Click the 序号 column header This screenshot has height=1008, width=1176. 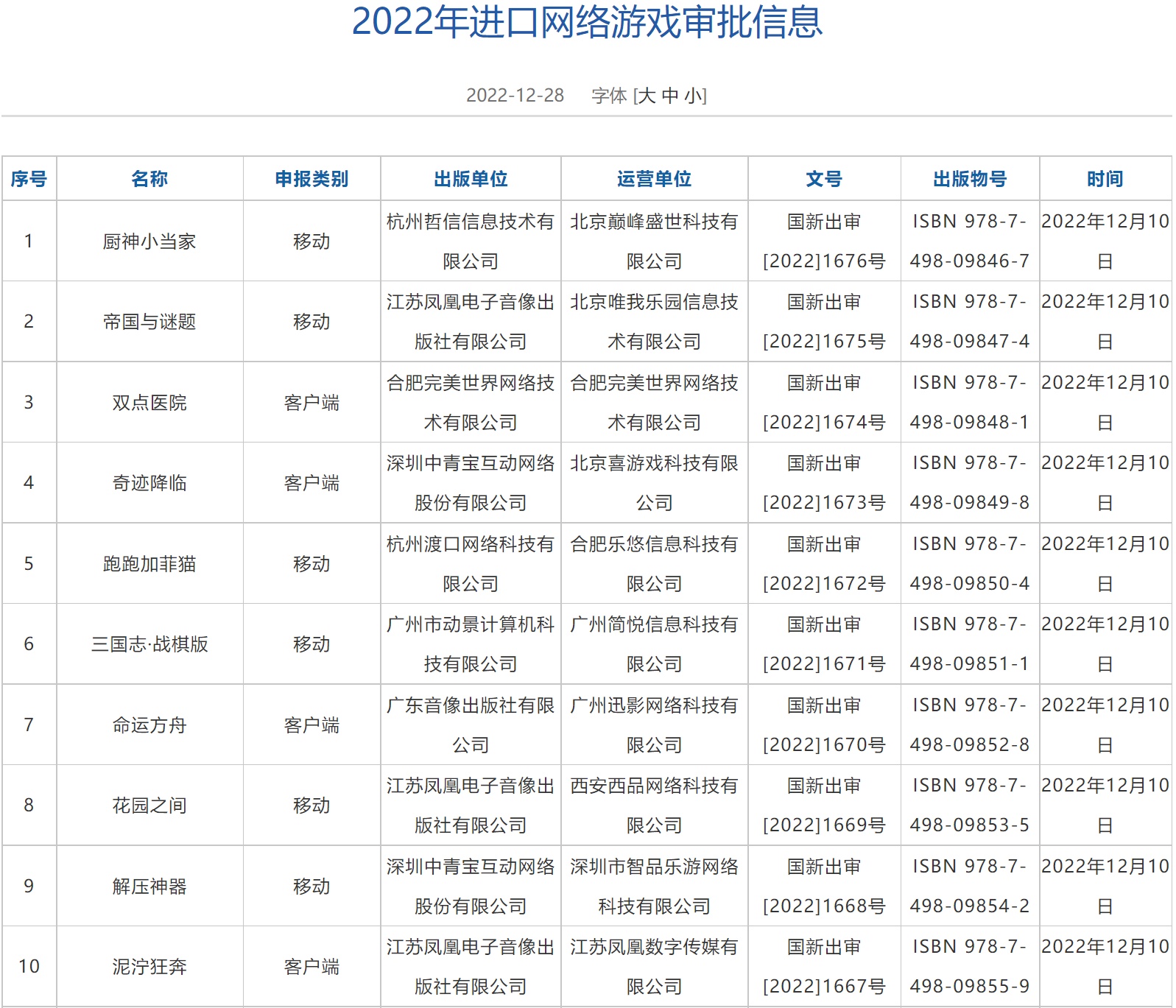pos(29,179)
